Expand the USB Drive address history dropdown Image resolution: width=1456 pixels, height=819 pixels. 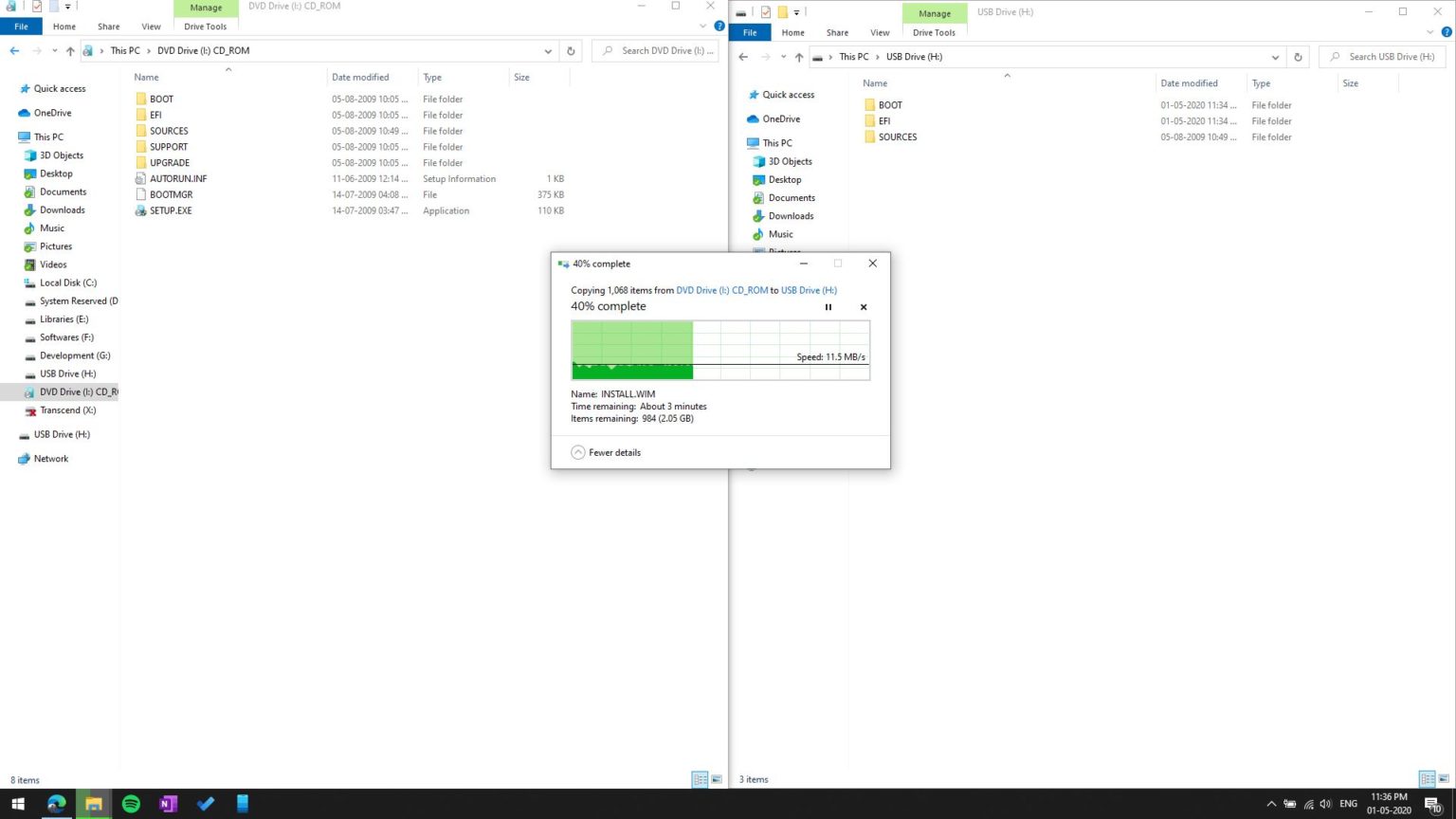[x=1276, y=57]
